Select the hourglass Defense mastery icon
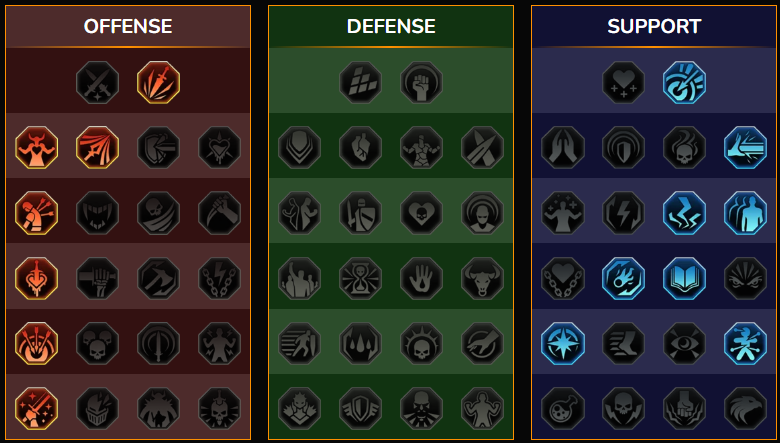This screenshot has width=780, height=443. [361, 278]
